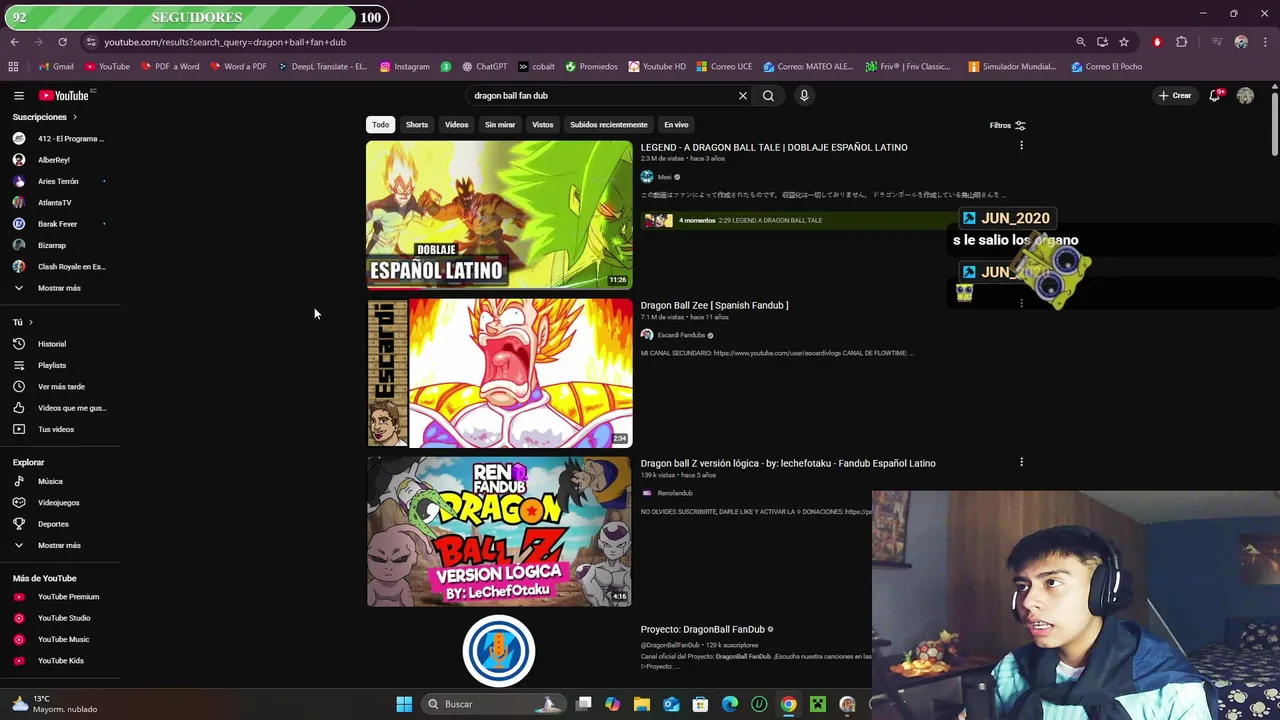Play the LEGEND Dragon Ball Tale thumbnail
Viewport: 1280px width, 720px height.
pyautogui.click(x=499, y=215)
